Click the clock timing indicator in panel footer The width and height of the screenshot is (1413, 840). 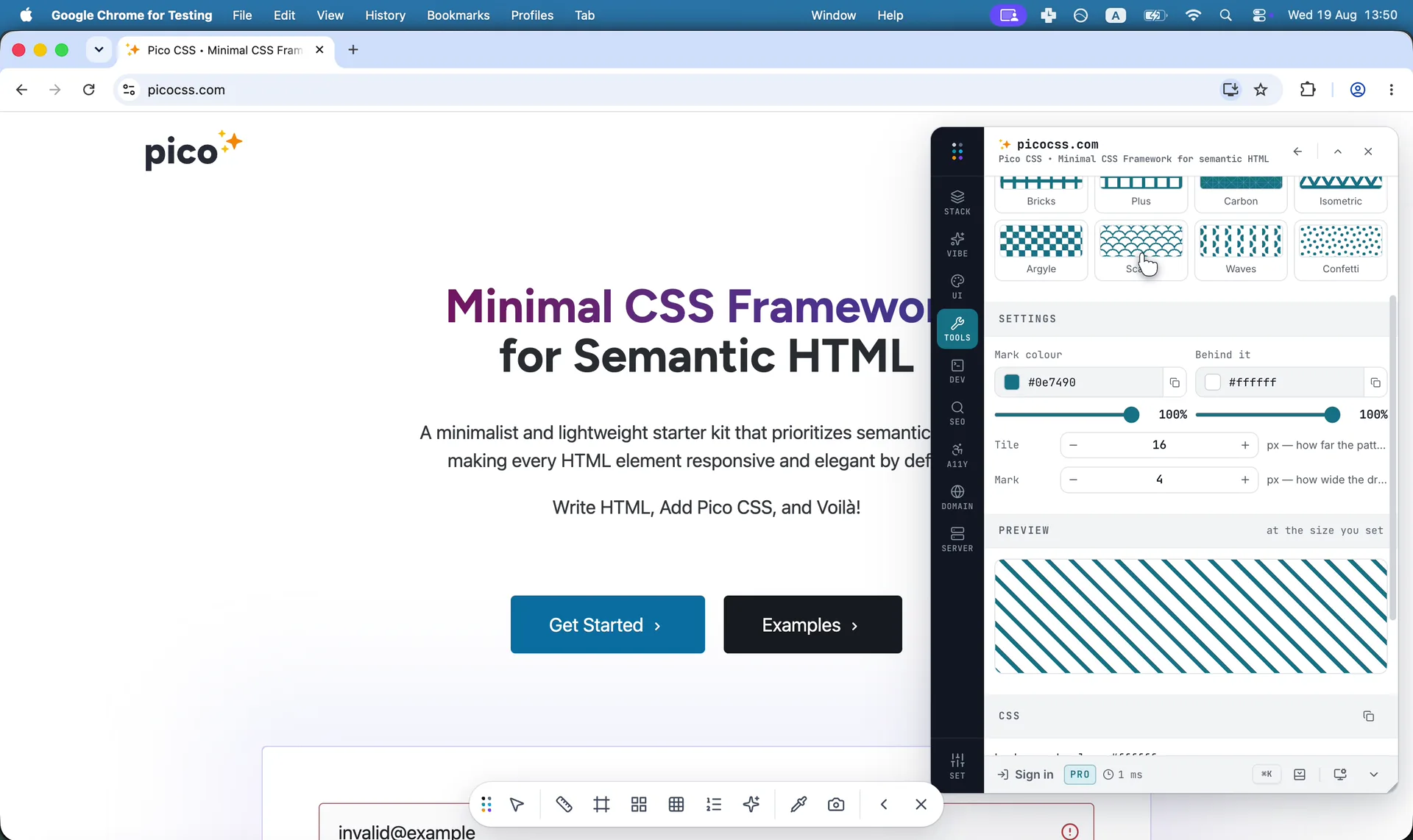point(1122,775)
